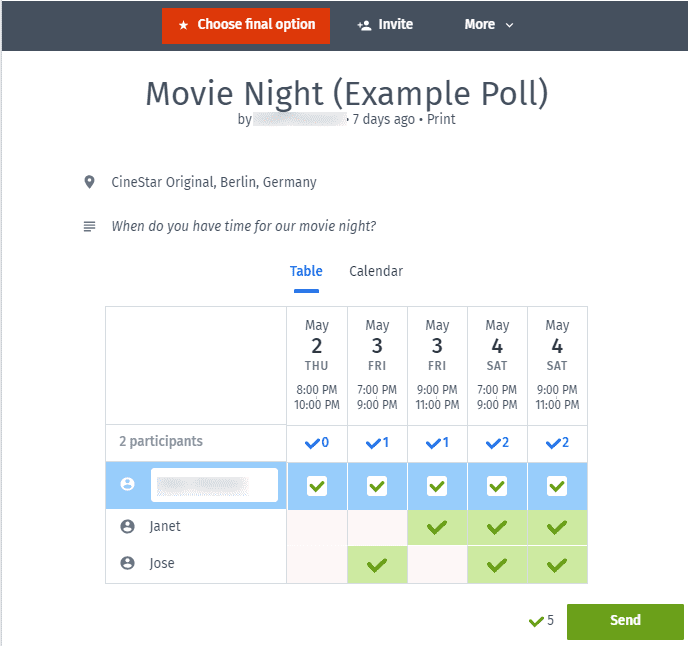The height and width of the screenshot is (646, 688).
Task: Click the SAT May 4 7:00 PM column header
Action: tap(497, 365)
